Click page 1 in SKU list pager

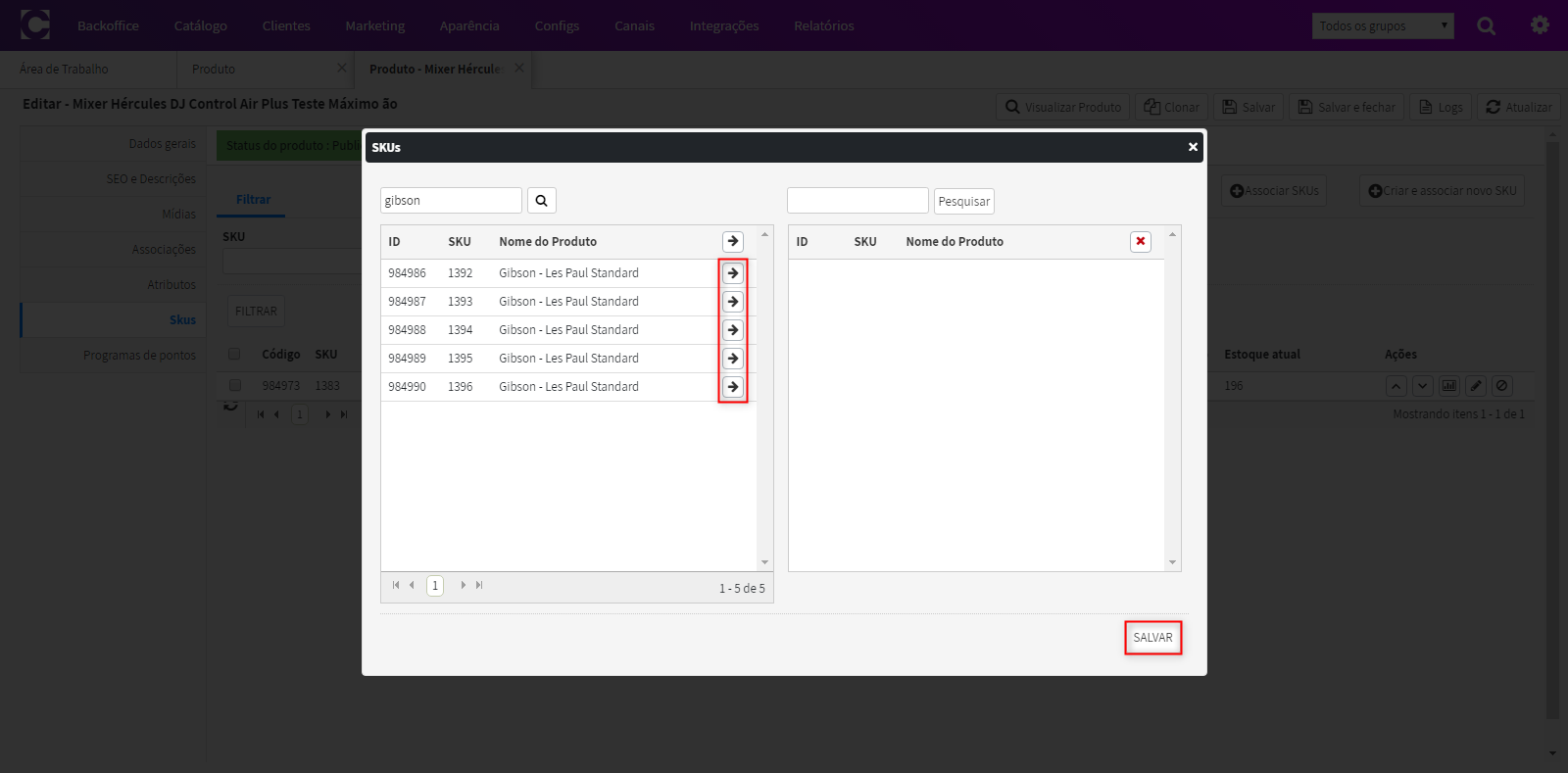(435, 585)
